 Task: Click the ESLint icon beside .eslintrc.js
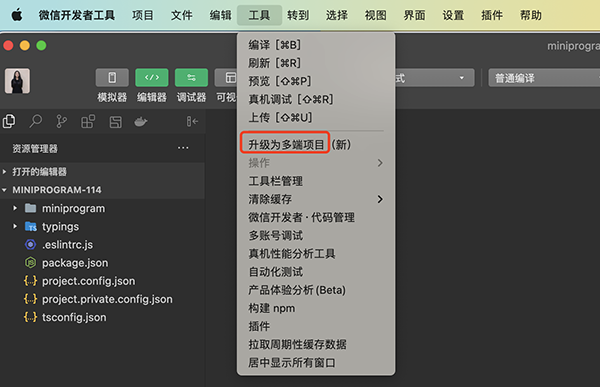coord(31,245)
